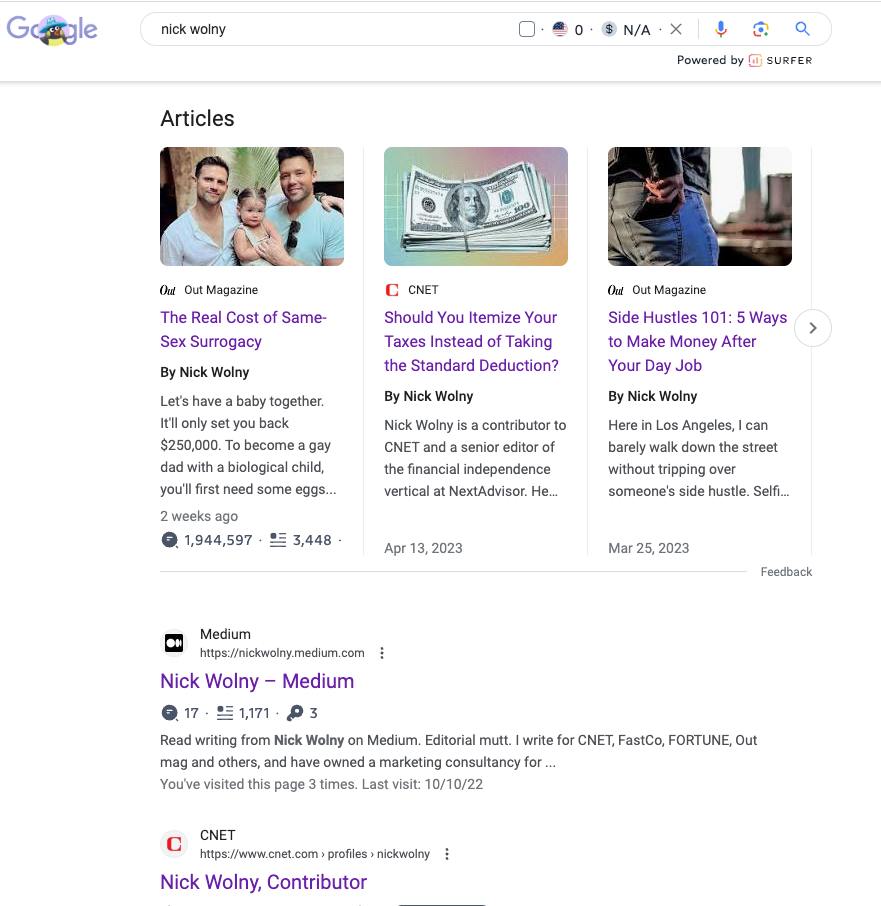Click the Feedback link under Articles
This screenshot has width=881, height=906.
coord(786,572)
